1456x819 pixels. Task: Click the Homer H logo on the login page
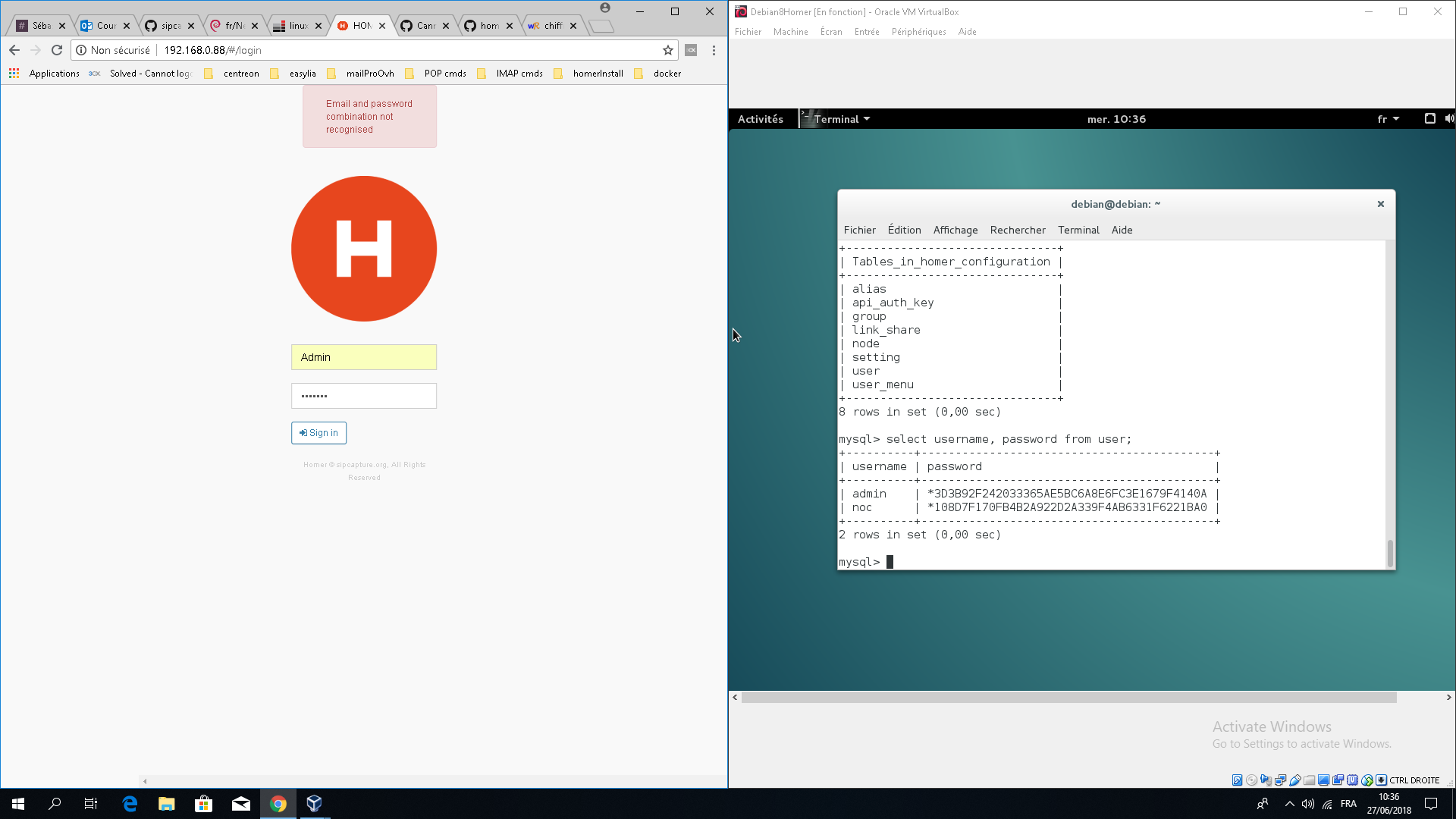pos(363,249)
